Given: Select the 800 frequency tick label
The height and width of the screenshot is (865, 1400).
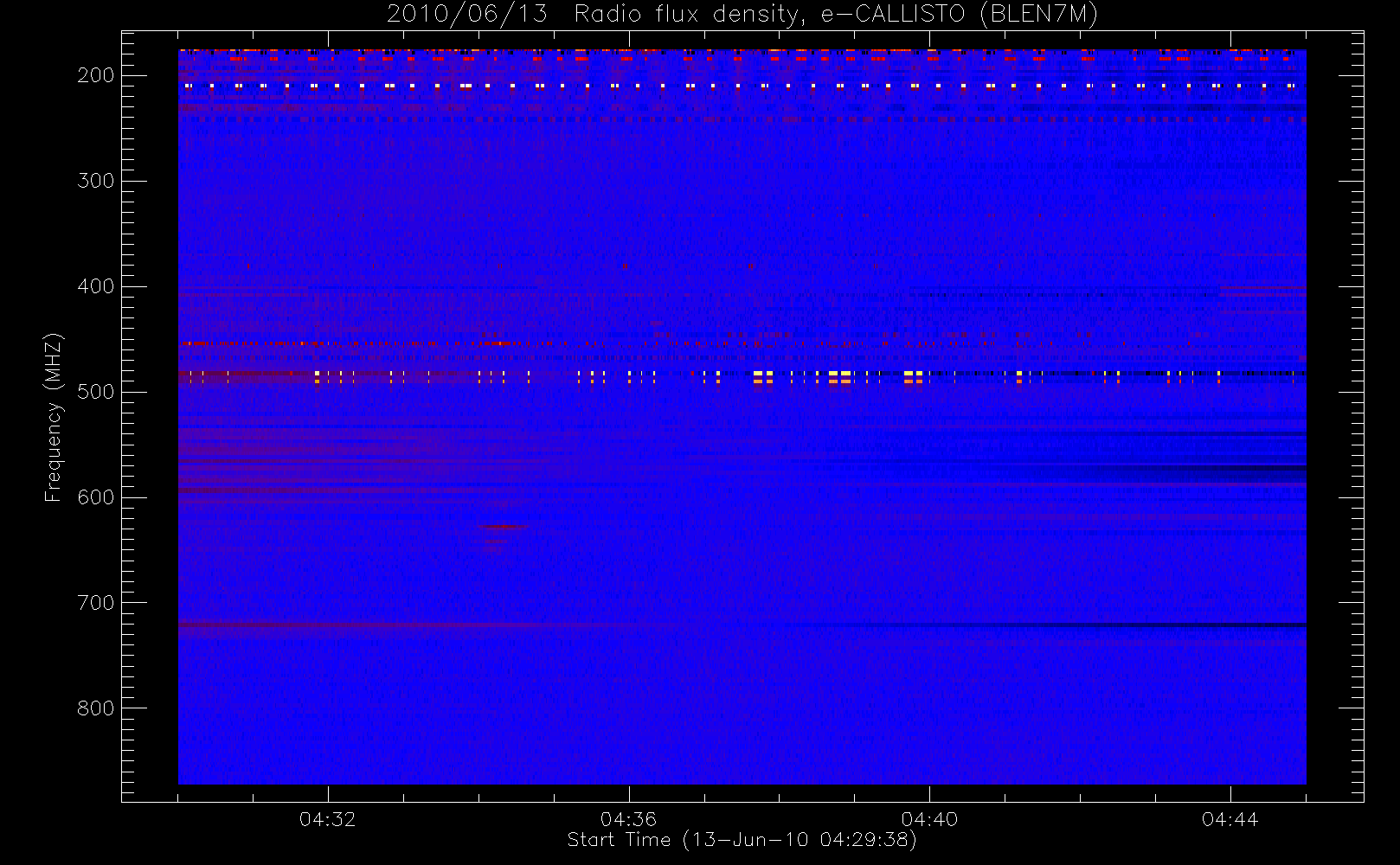Looking at the screenshot, I should coord(96,708).
